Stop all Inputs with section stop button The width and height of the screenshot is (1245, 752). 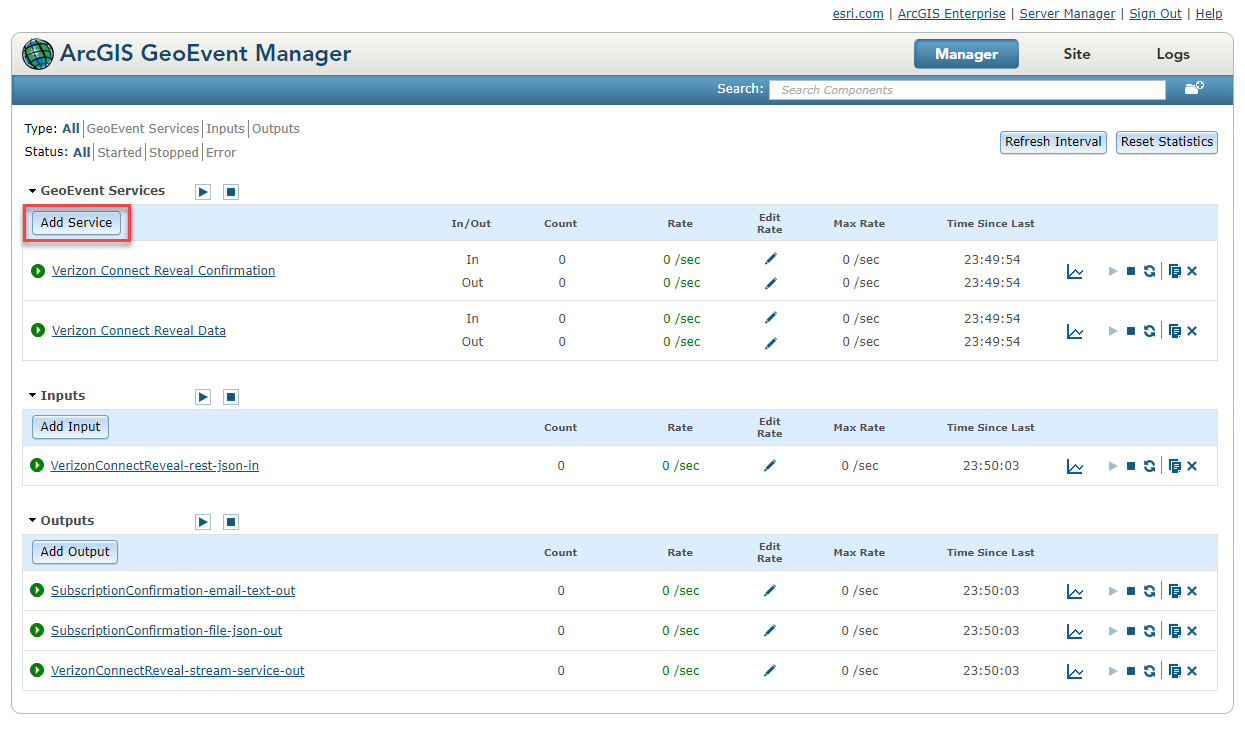(231, 397)
